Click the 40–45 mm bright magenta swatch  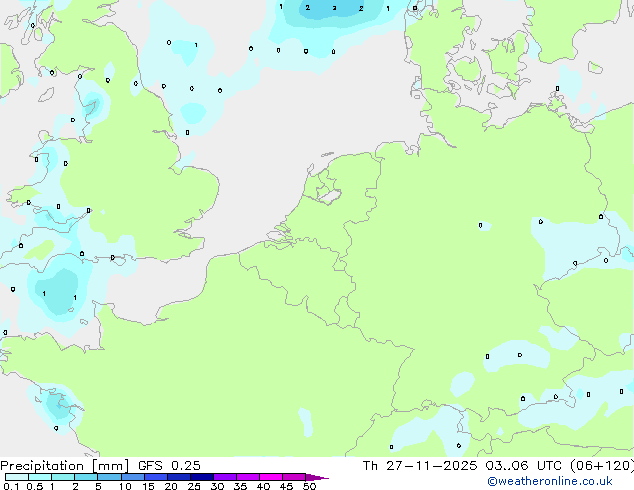[271, 477]
